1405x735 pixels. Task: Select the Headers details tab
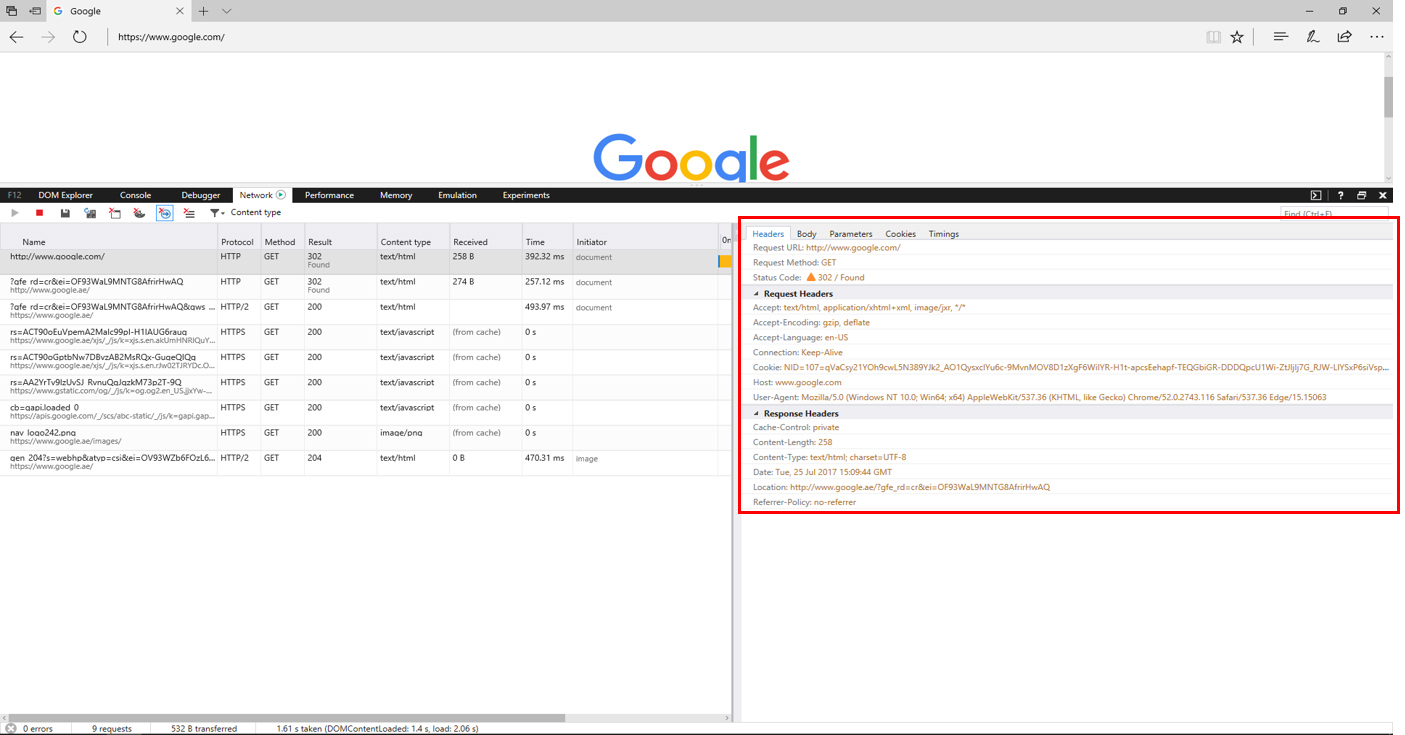click(768, 234)
